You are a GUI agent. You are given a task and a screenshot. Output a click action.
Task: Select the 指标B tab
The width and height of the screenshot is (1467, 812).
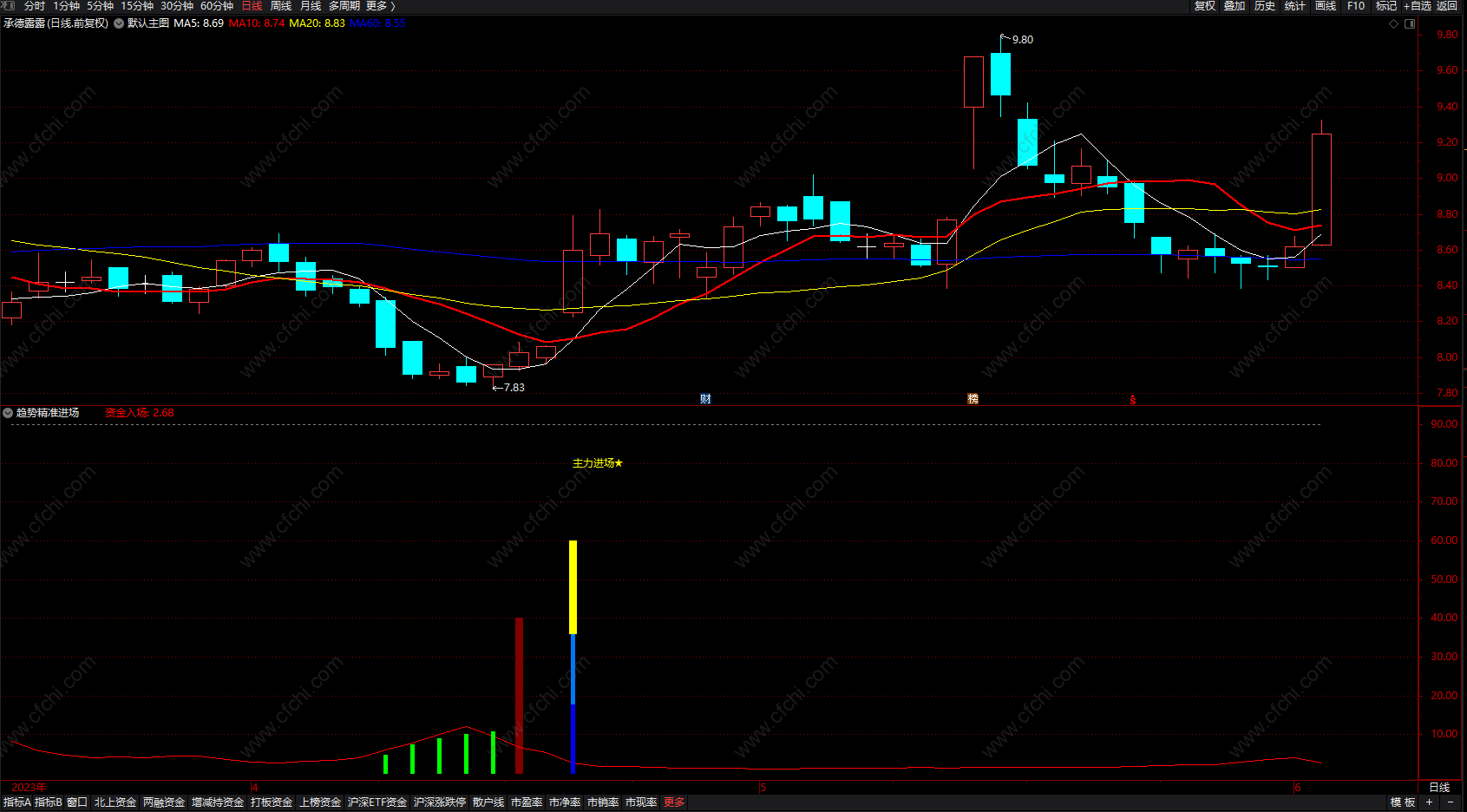tap(49, 802)
